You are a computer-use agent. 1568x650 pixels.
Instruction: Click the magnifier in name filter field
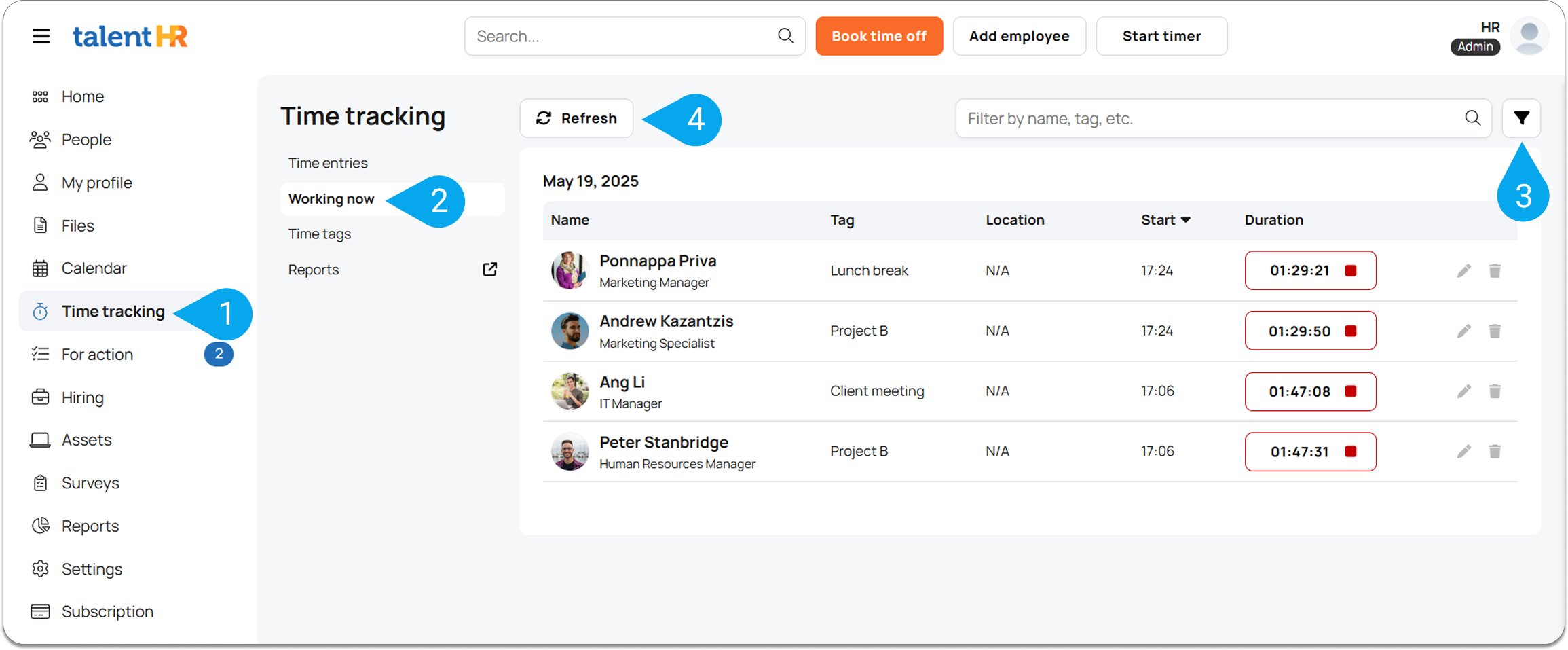tap(1472, 118)
